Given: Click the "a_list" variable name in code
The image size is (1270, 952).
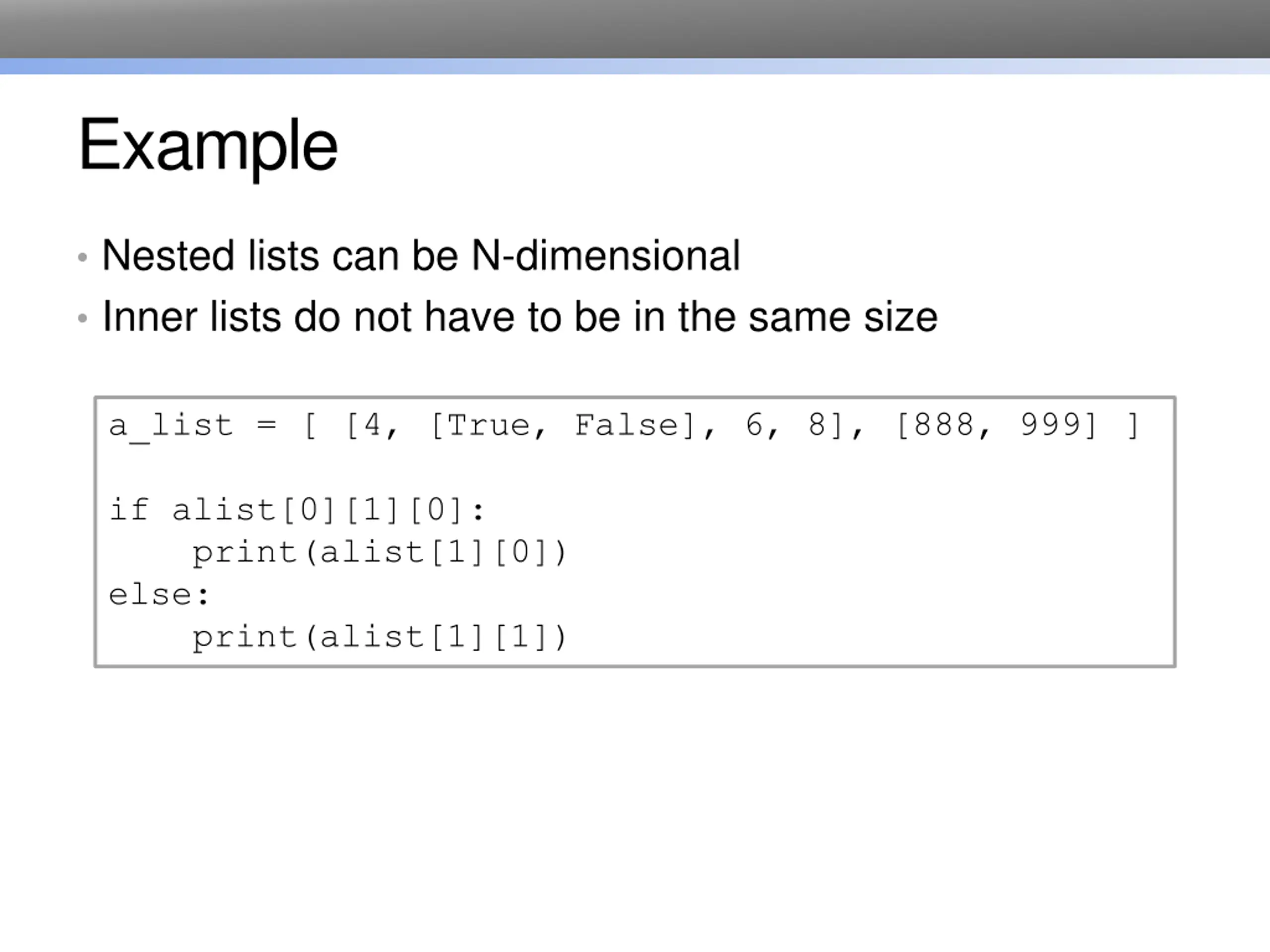Looking at the screenshot, I should click(171, 426).
